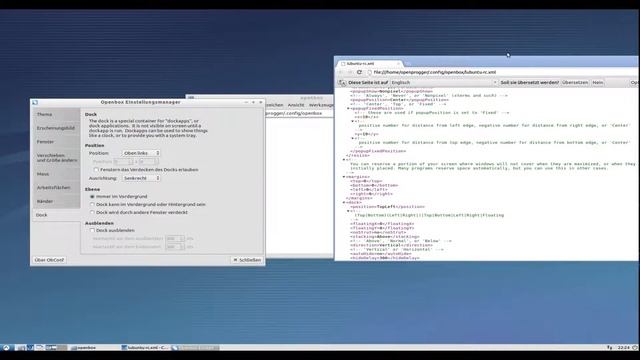
Task: Click Nein in the translation bar
Action: pos(598,82)
